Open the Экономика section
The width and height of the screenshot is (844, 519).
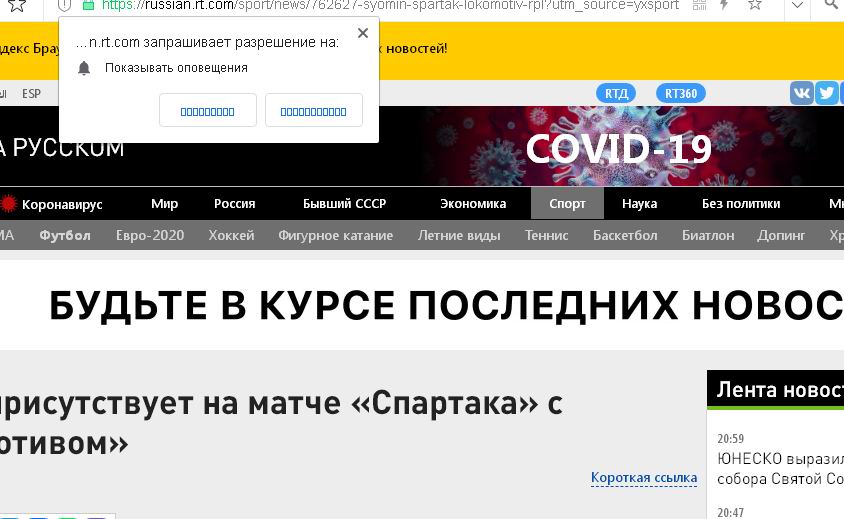click(473, 204)
